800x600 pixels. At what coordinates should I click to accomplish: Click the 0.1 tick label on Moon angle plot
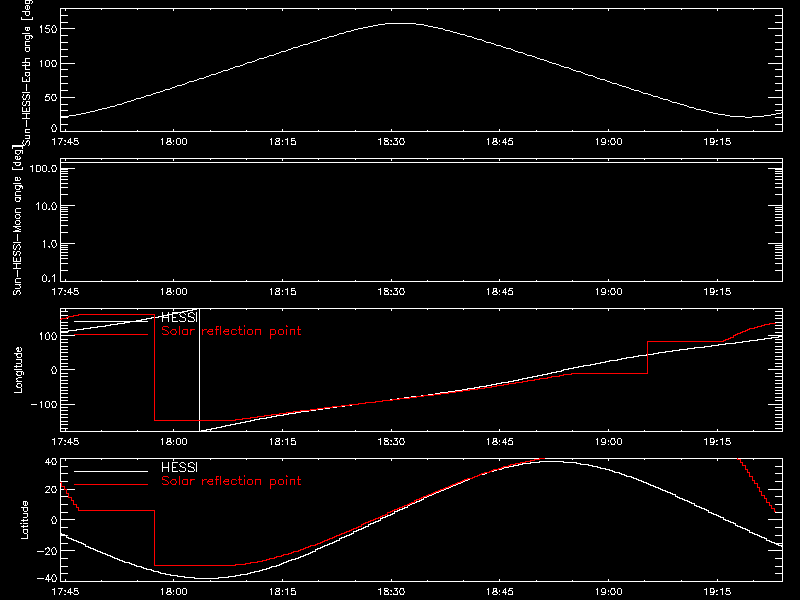[x=49, y=278]
